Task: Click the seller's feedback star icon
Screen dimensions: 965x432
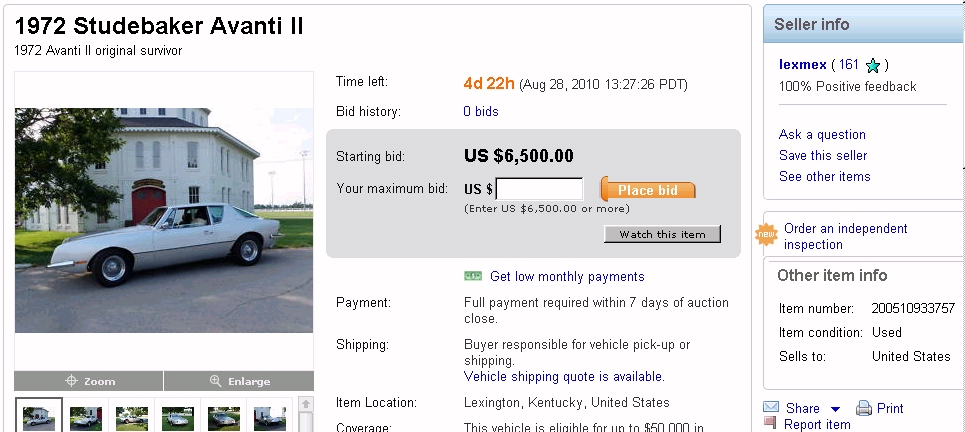Action: 873,66
